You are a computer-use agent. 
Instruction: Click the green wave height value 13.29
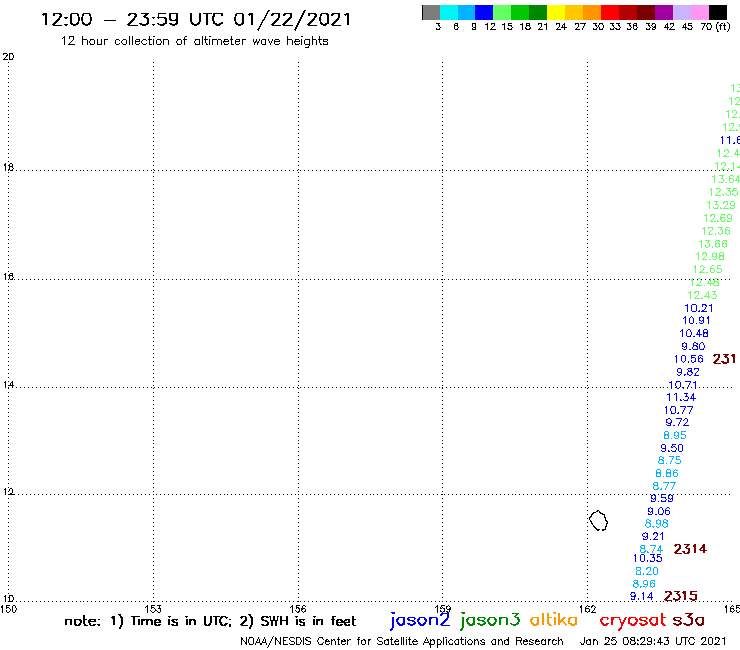pos(721,205)
